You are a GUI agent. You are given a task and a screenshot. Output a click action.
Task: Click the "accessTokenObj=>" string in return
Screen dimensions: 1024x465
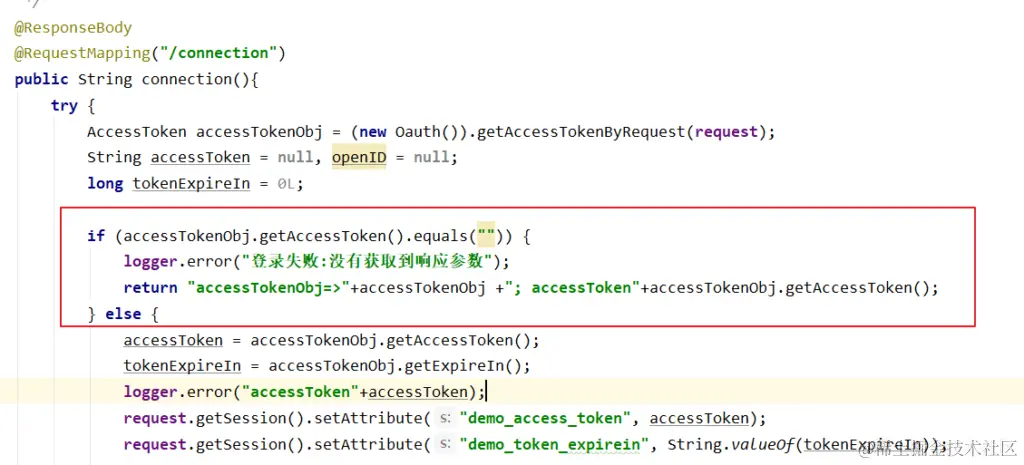coord(268,288)
